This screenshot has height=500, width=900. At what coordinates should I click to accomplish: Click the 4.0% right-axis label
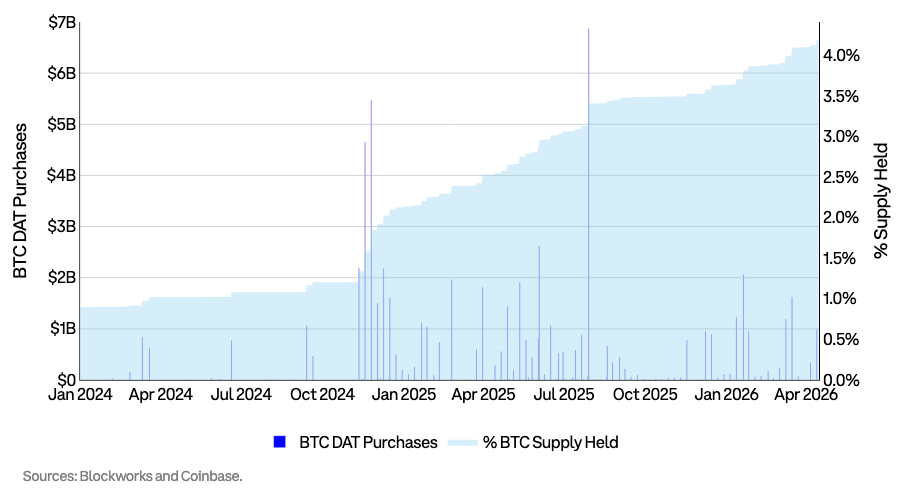841,56
